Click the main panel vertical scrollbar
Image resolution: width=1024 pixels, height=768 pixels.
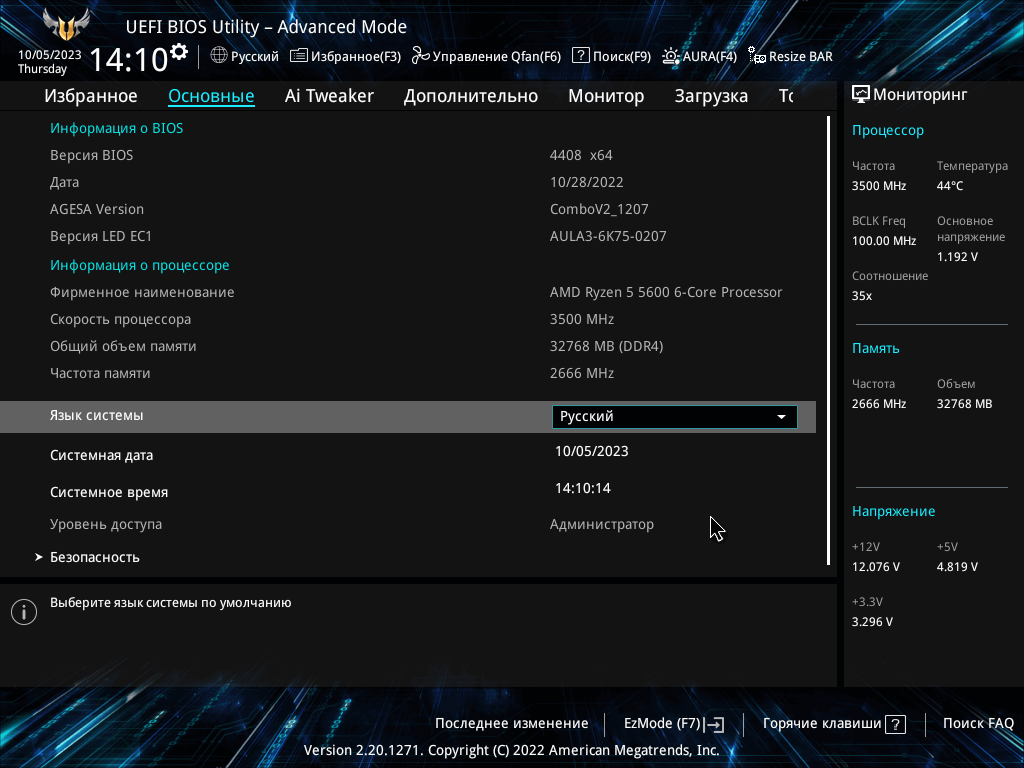(829, 340)
